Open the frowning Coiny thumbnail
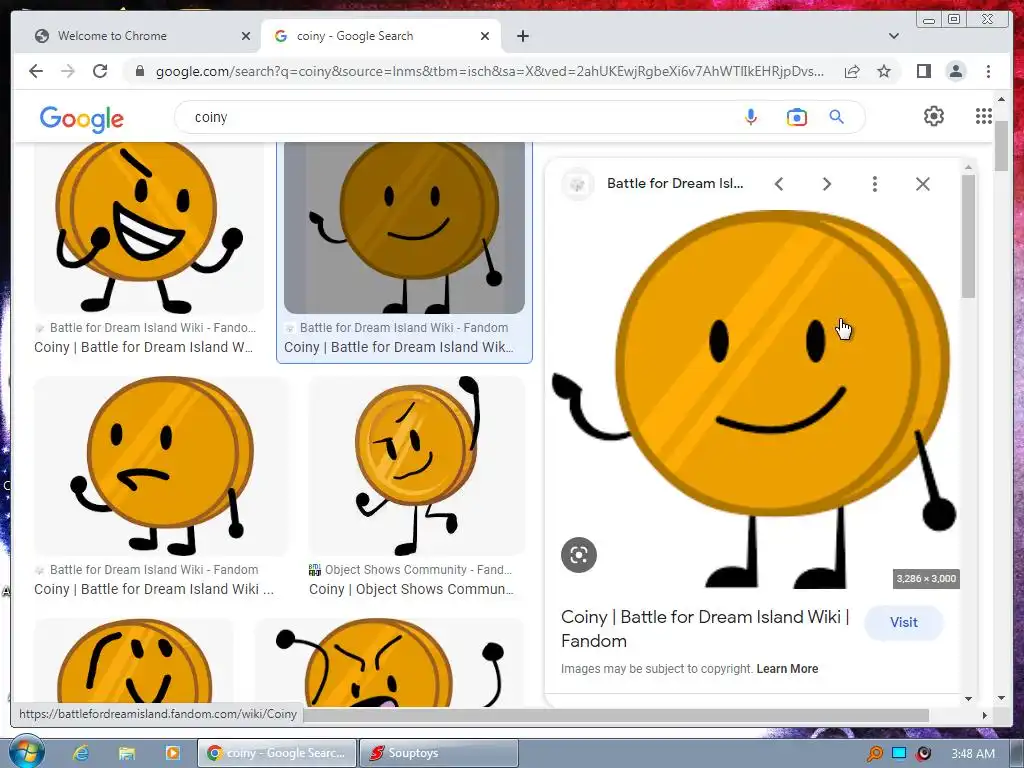The height and width of the screenshot is (768, 1024). [160, 466]
